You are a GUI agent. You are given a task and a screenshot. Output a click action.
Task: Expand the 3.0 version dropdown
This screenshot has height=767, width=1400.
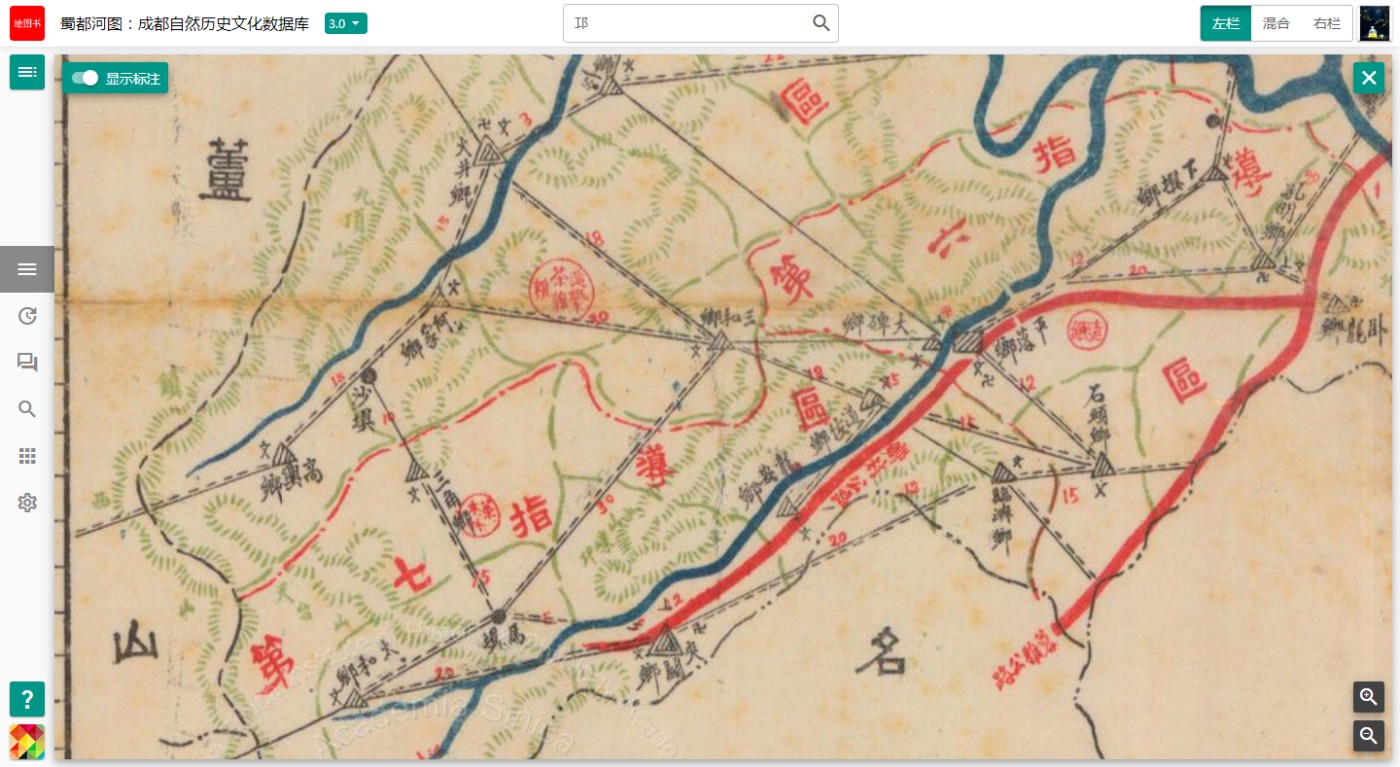(346, 23)
